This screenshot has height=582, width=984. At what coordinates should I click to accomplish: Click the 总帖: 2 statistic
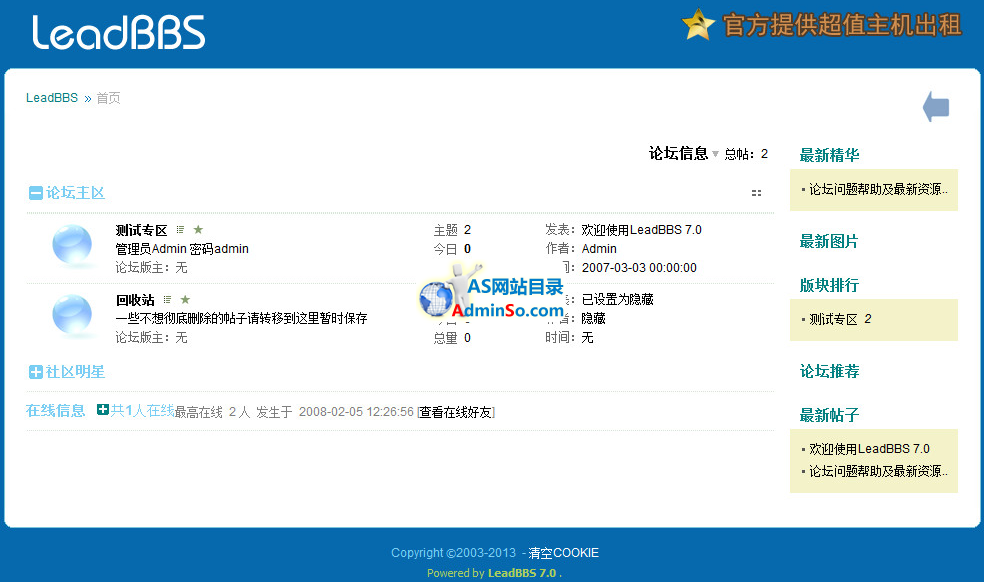(x=746, y=154)
